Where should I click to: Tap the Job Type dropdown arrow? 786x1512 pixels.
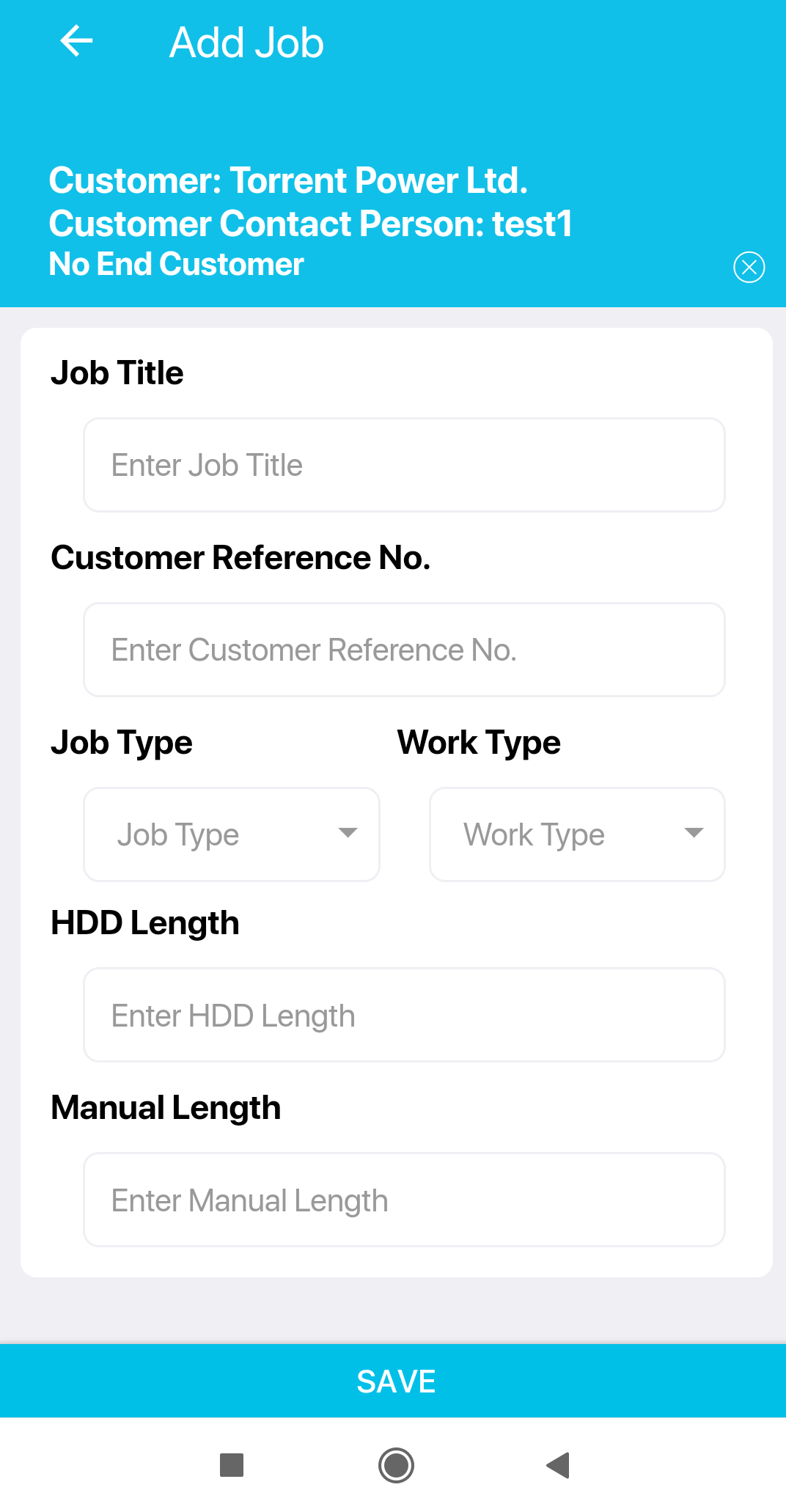tap(348, 832)
